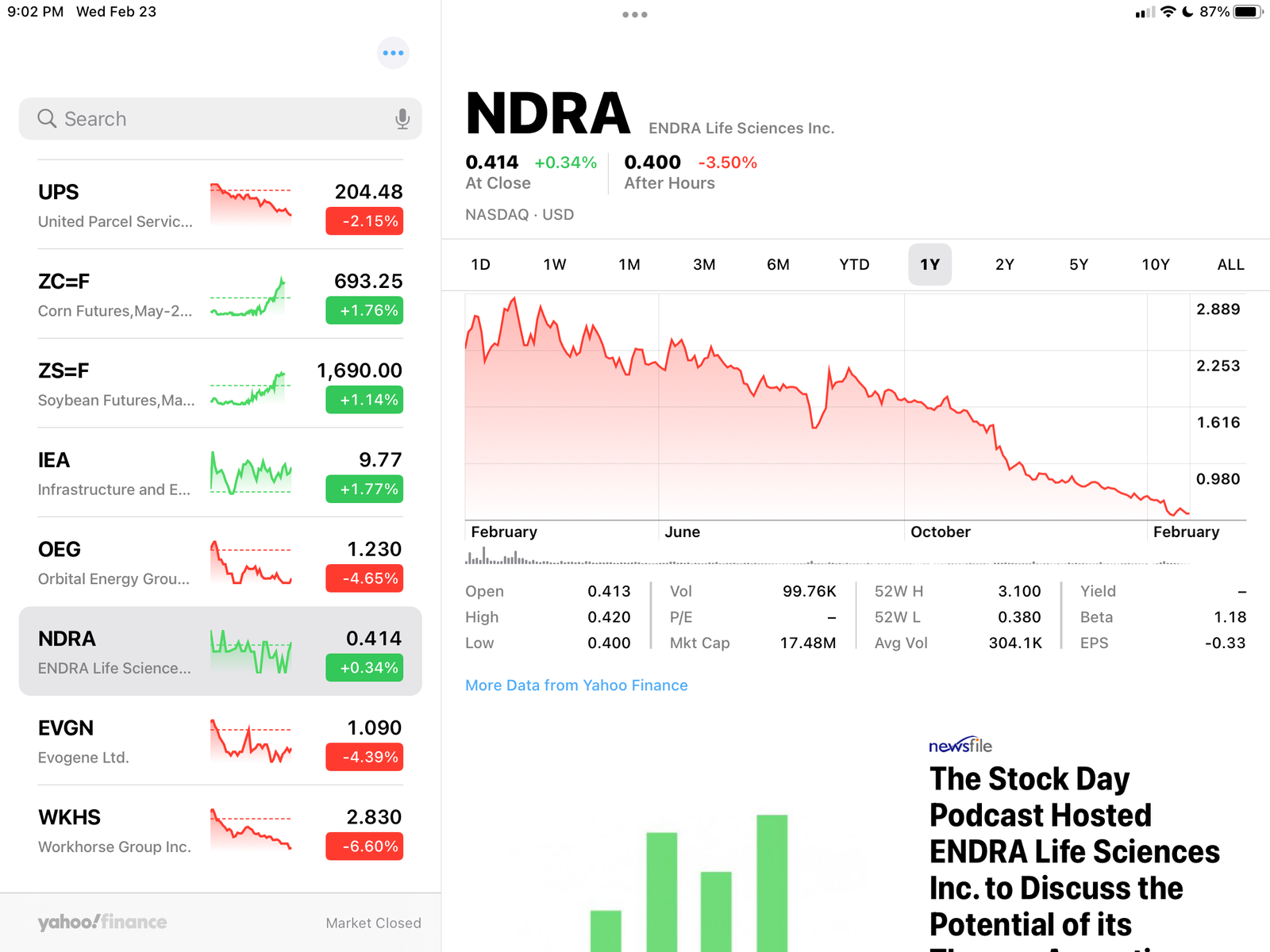Viewport: 1270px width, 952px height.
Task: Tap the NDRA one-year price chart
Action: click(827, 407)
